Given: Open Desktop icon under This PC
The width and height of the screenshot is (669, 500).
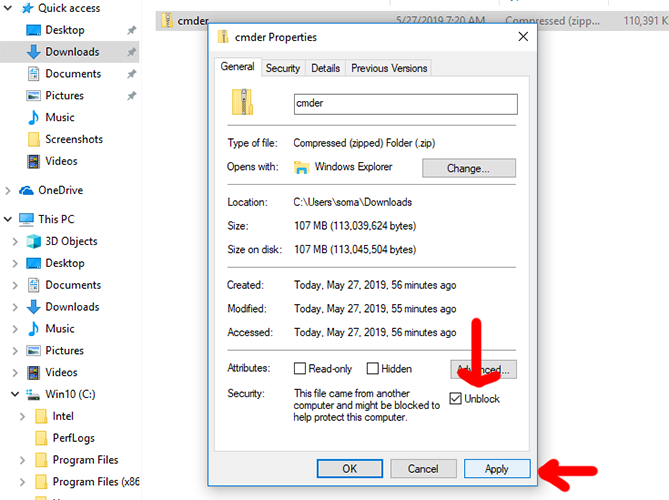Looking at the screenshot, I should pyautogui.click(x=33, y=263).
